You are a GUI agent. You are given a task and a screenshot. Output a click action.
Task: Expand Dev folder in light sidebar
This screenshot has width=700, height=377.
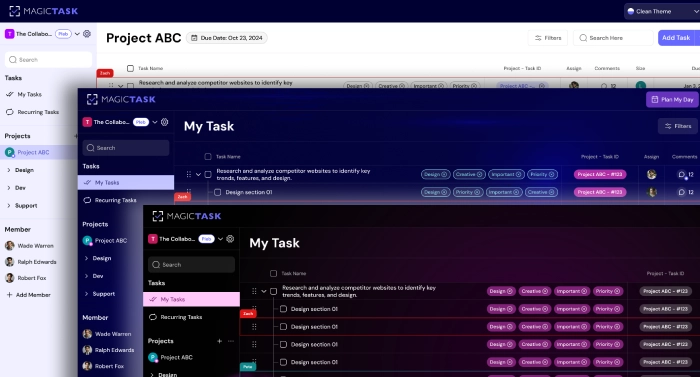pyautogui.click(x=9, y=188)
